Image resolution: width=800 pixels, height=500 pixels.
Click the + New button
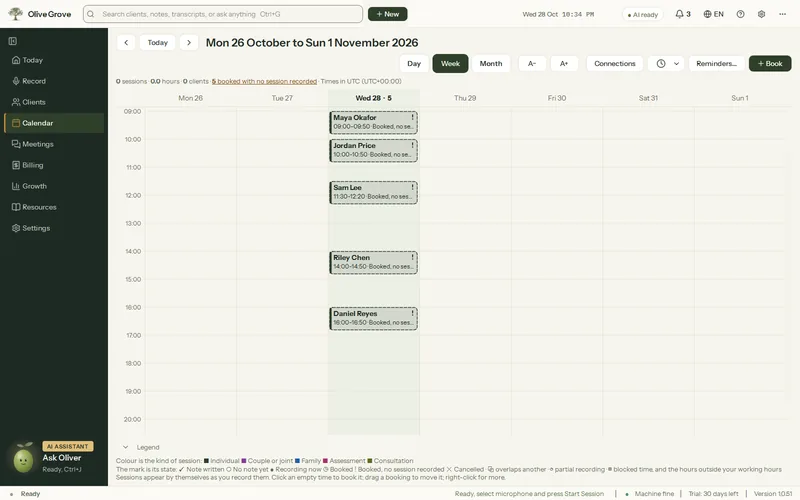point(388,14)
